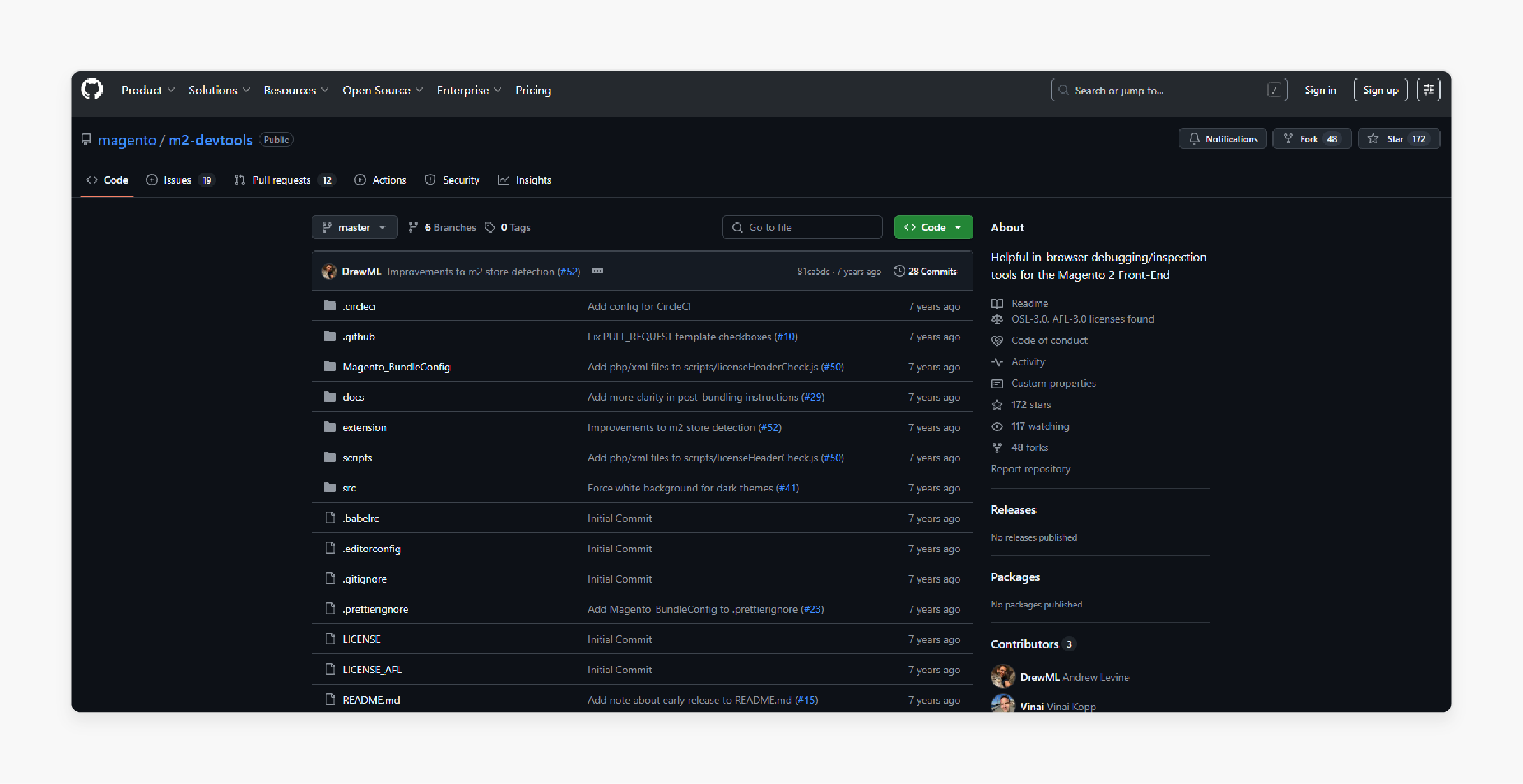Open the Notifications bell button
This screenshot has width=1523, height=784.
coord(1222,139)
